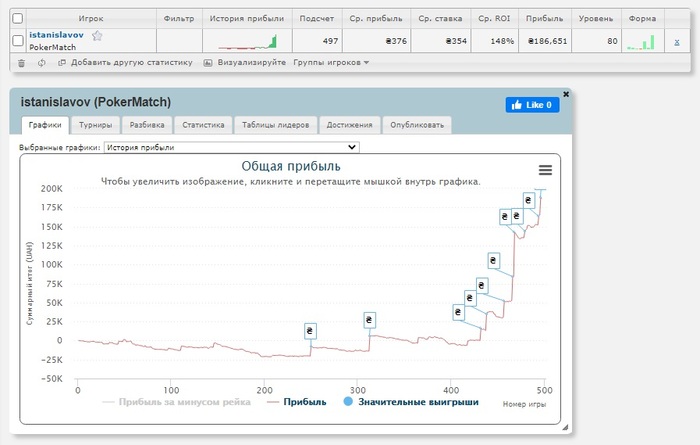Click the average stake value ₴354

pyautogui.click(x=456, y=41)
